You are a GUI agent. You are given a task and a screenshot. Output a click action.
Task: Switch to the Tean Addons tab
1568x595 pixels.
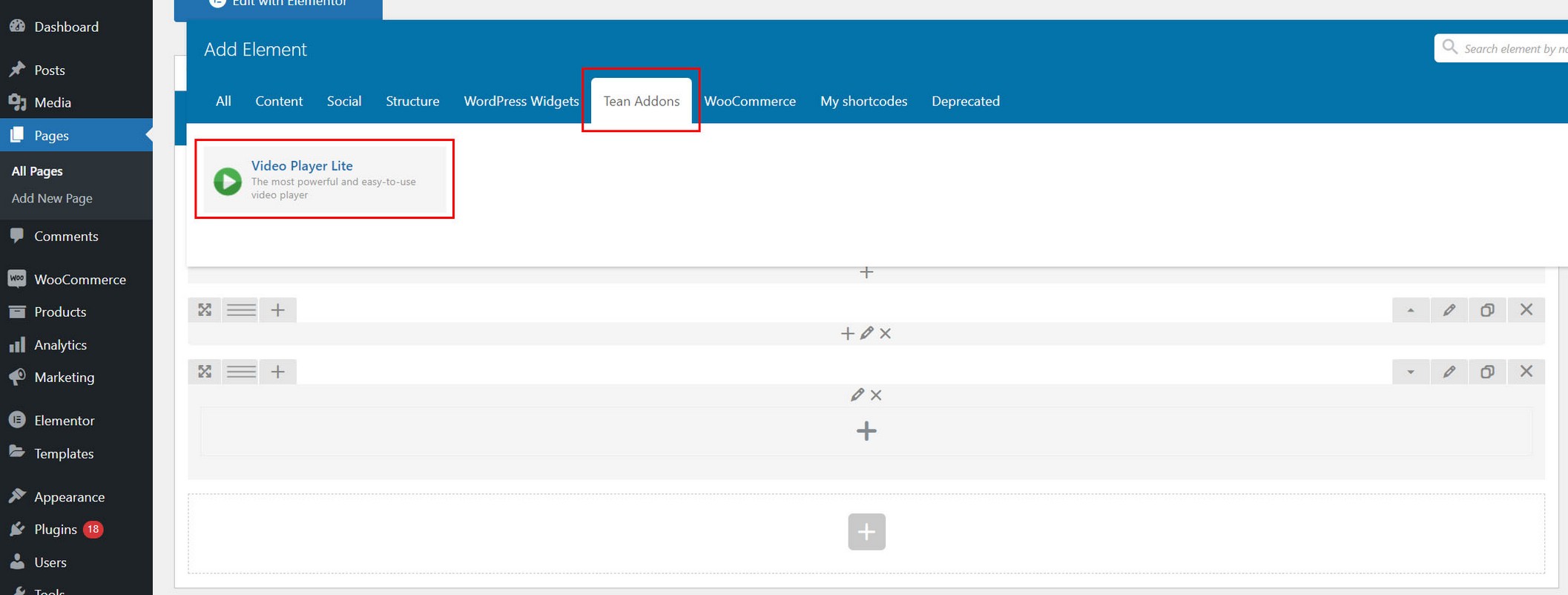pos(641,101)
